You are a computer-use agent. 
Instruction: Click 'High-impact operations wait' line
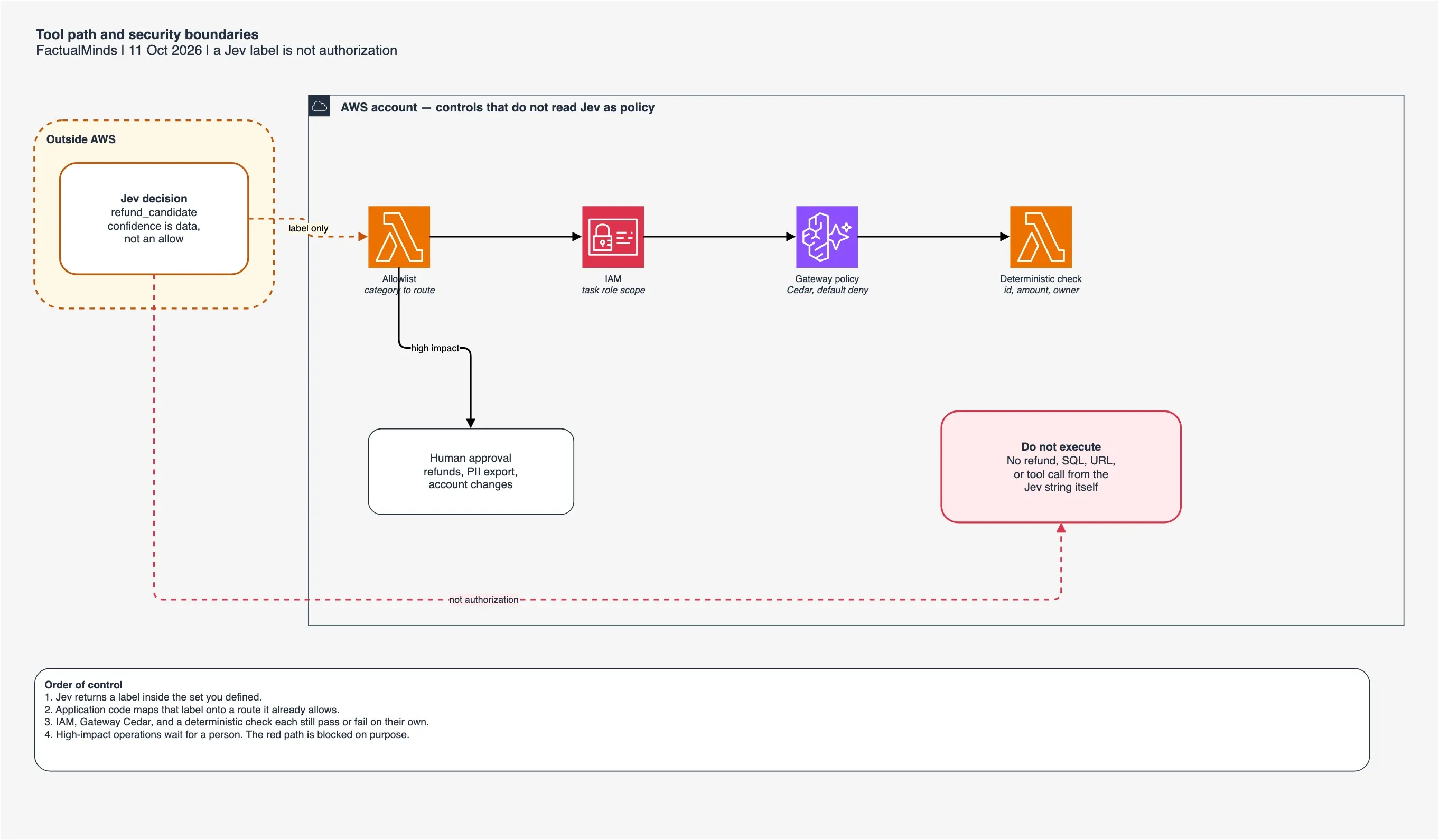[226, 734]
